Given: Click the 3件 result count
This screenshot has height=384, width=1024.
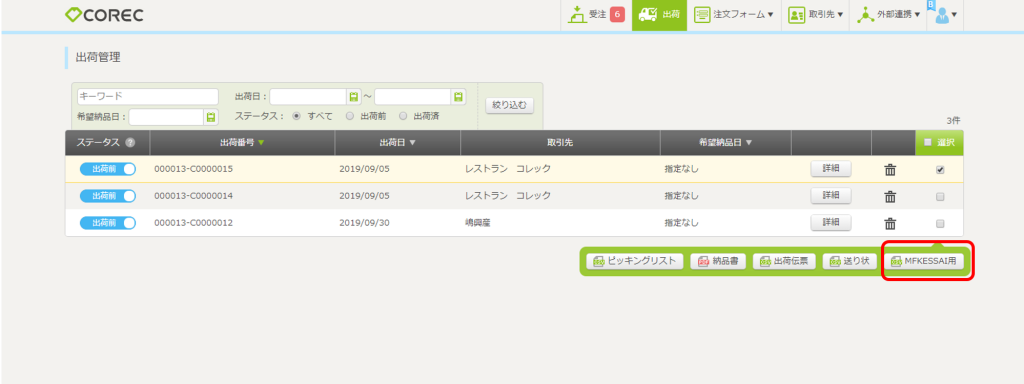Looking at the screenshot, I should [953, 121].
